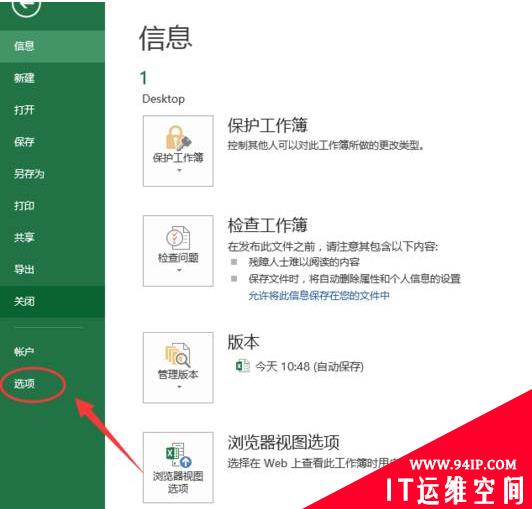The image size is (532, 509).
Task: Click the 信息 page title
Action: point(166,38)
